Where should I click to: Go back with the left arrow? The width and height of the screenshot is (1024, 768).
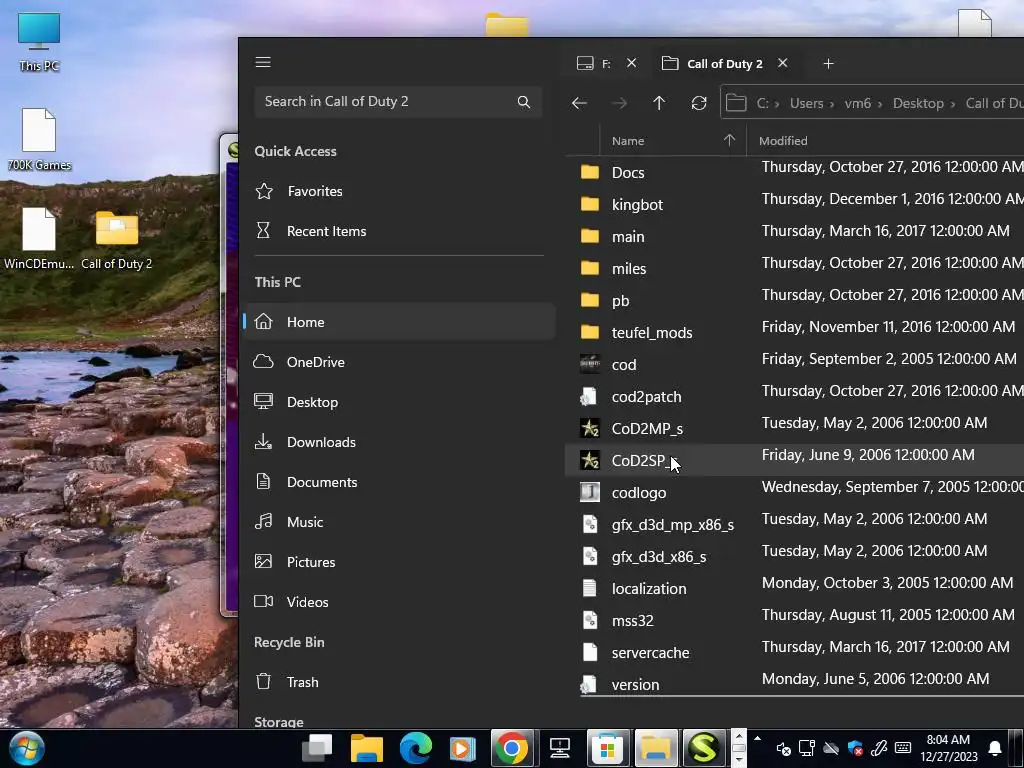point(579,103)
